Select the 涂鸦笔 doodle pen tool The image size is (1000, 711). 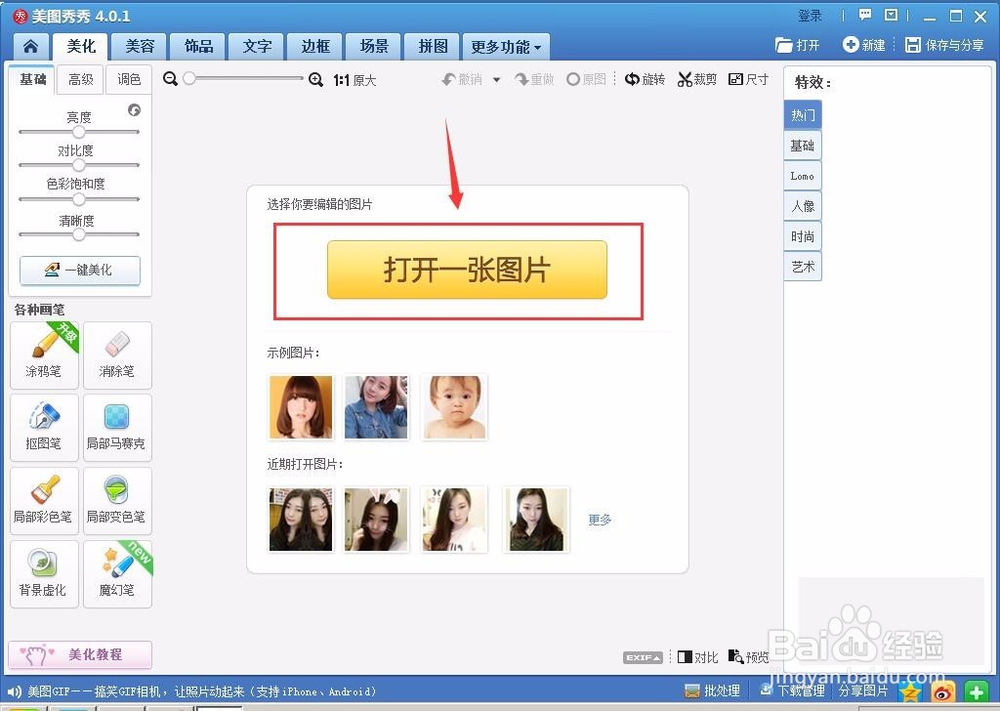tap(44, 355)
